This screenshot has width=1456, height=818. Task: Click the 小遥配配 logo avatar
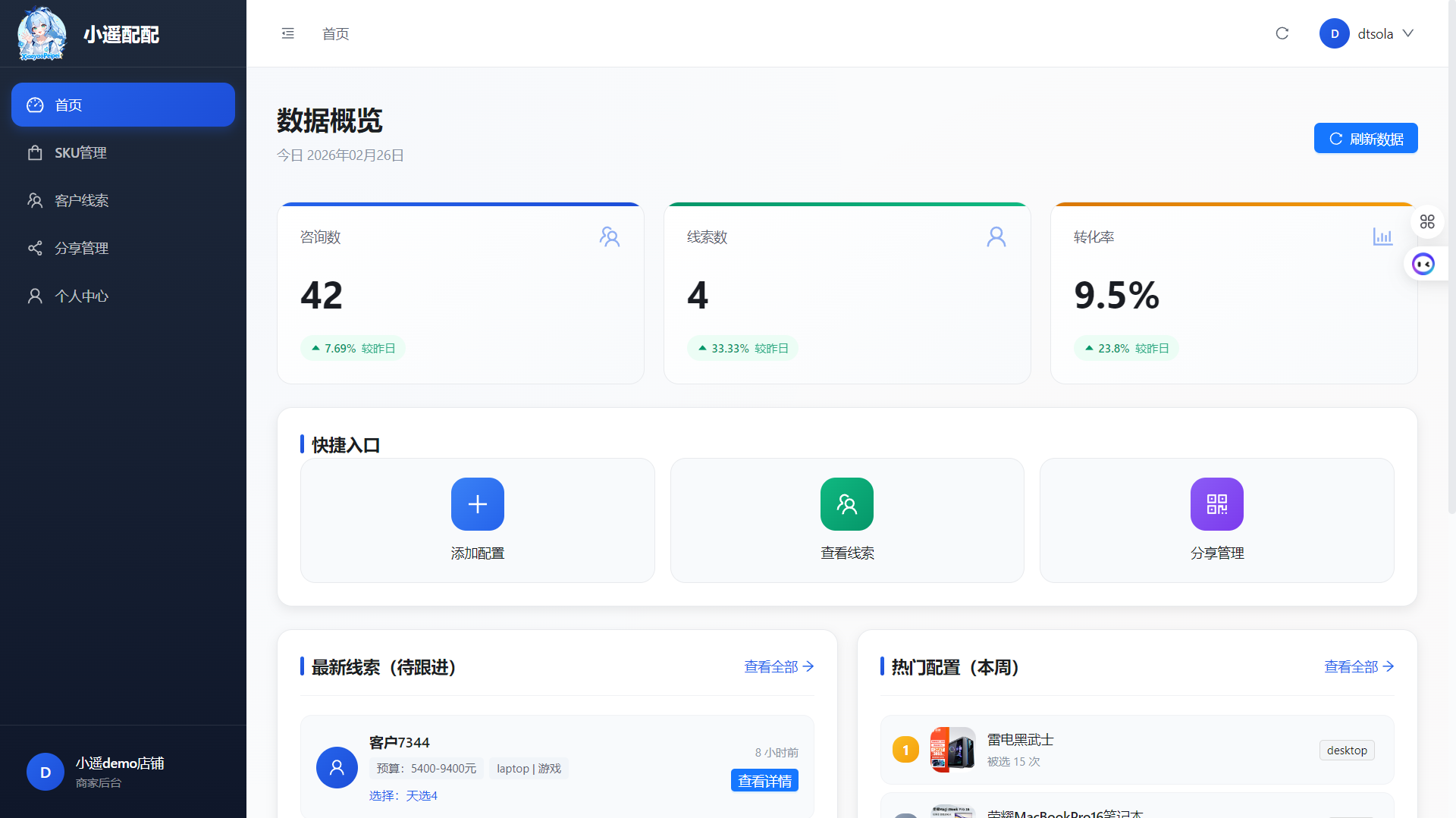click(42, 34)
